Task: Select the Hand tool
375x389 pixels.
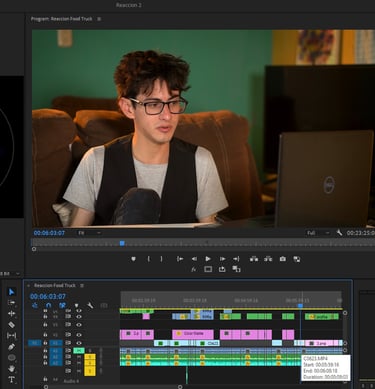Action: [11, 369]
